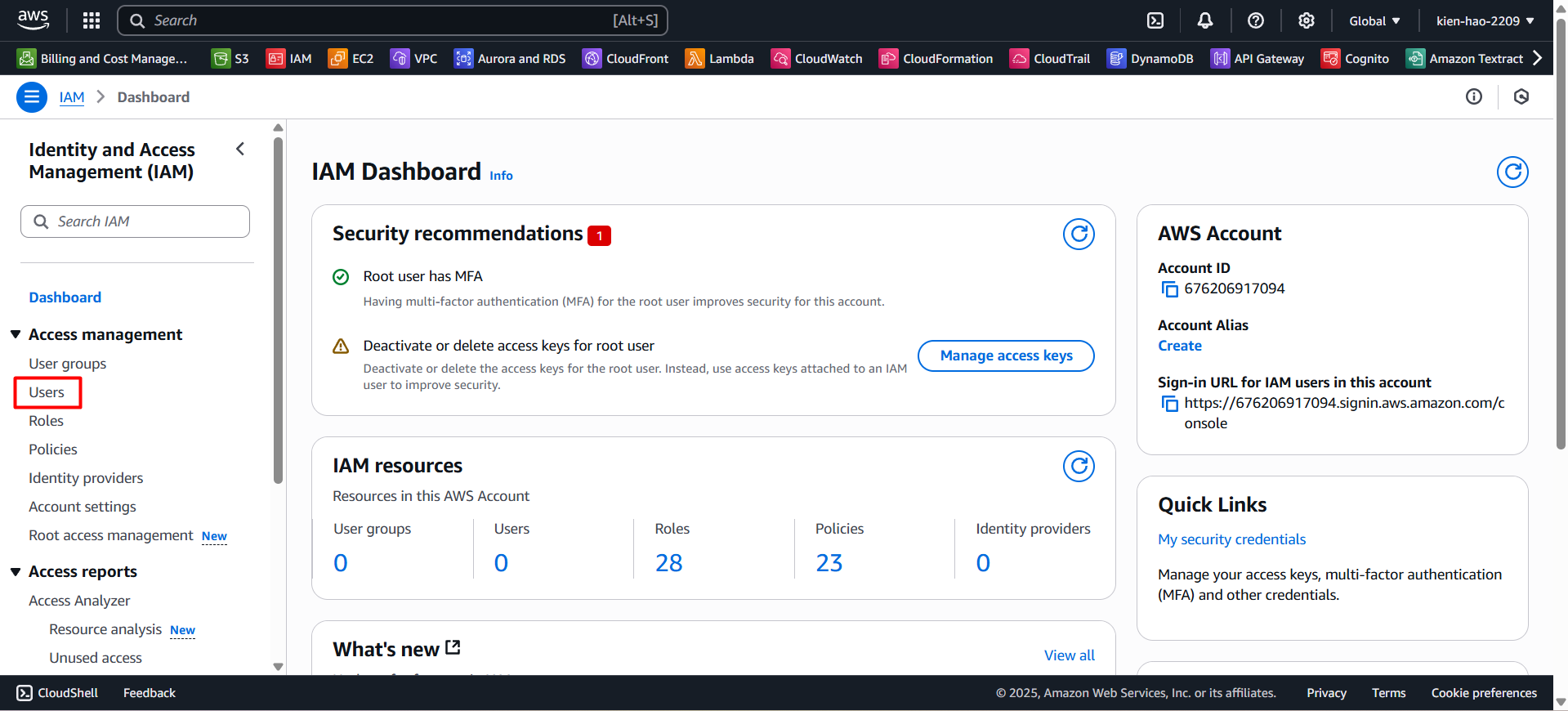This screenshot has width=1568, height=711.
Task: Click the sidebar vertical scrollbar
Action: pyautogui.click(x=278, y=311)
